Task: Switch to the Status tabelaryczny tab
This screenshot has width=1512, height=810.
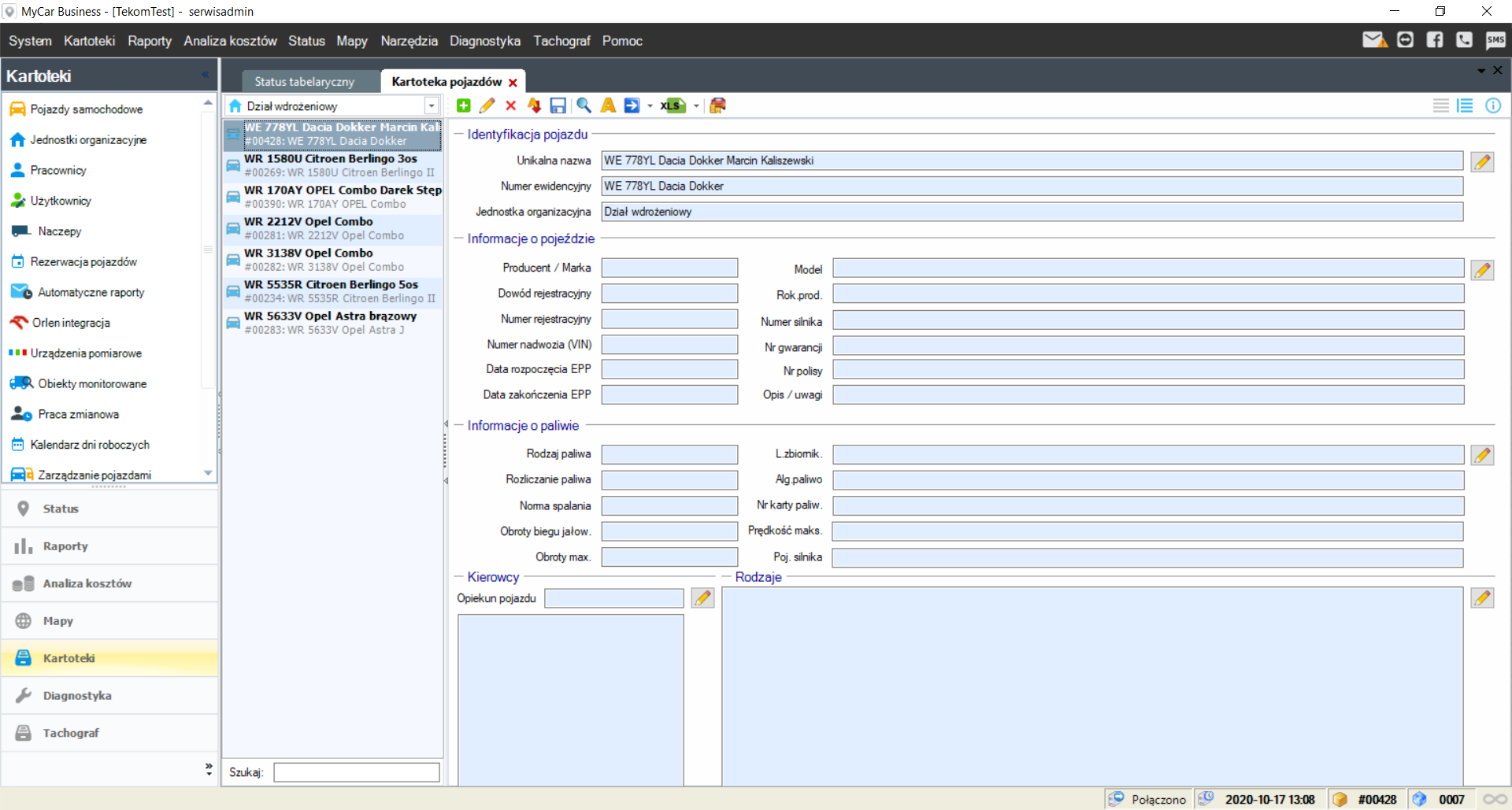Action: point(304,81)
